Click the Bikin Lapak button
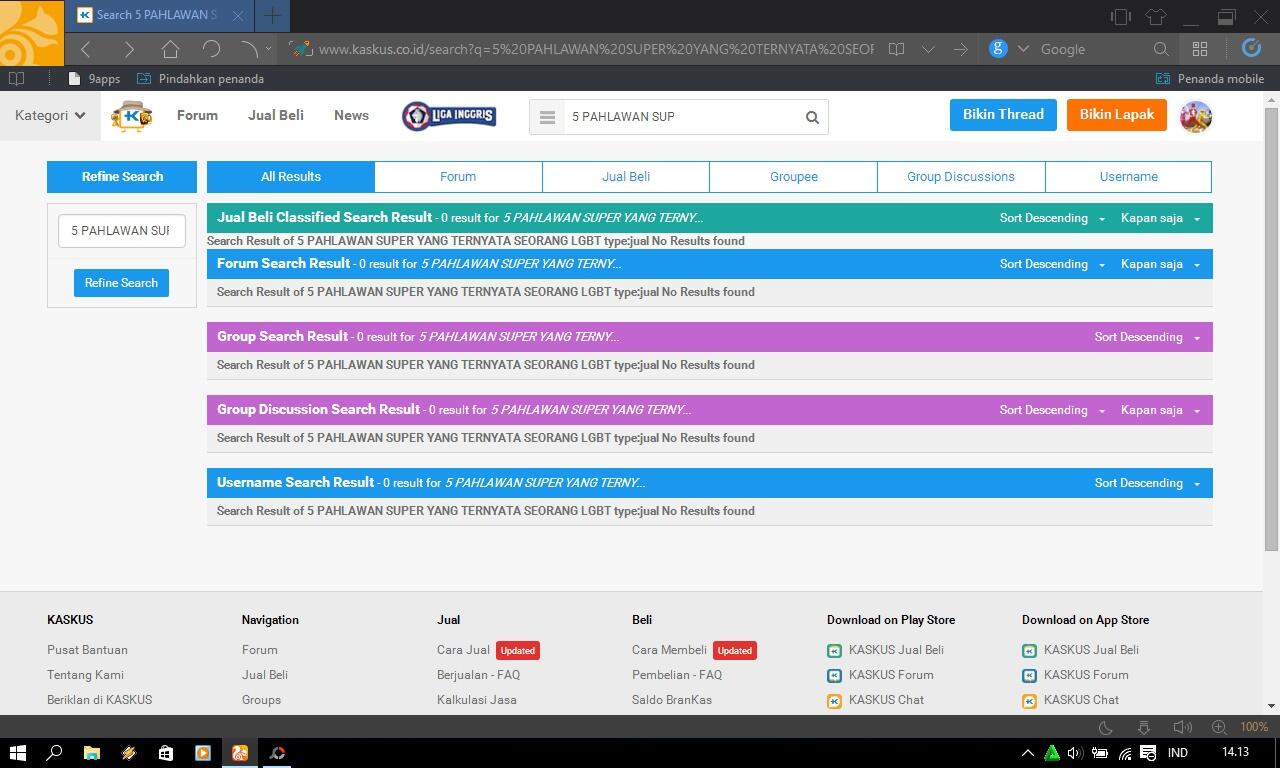This screenshot has width=1280, height=768. coord(1117,115)
